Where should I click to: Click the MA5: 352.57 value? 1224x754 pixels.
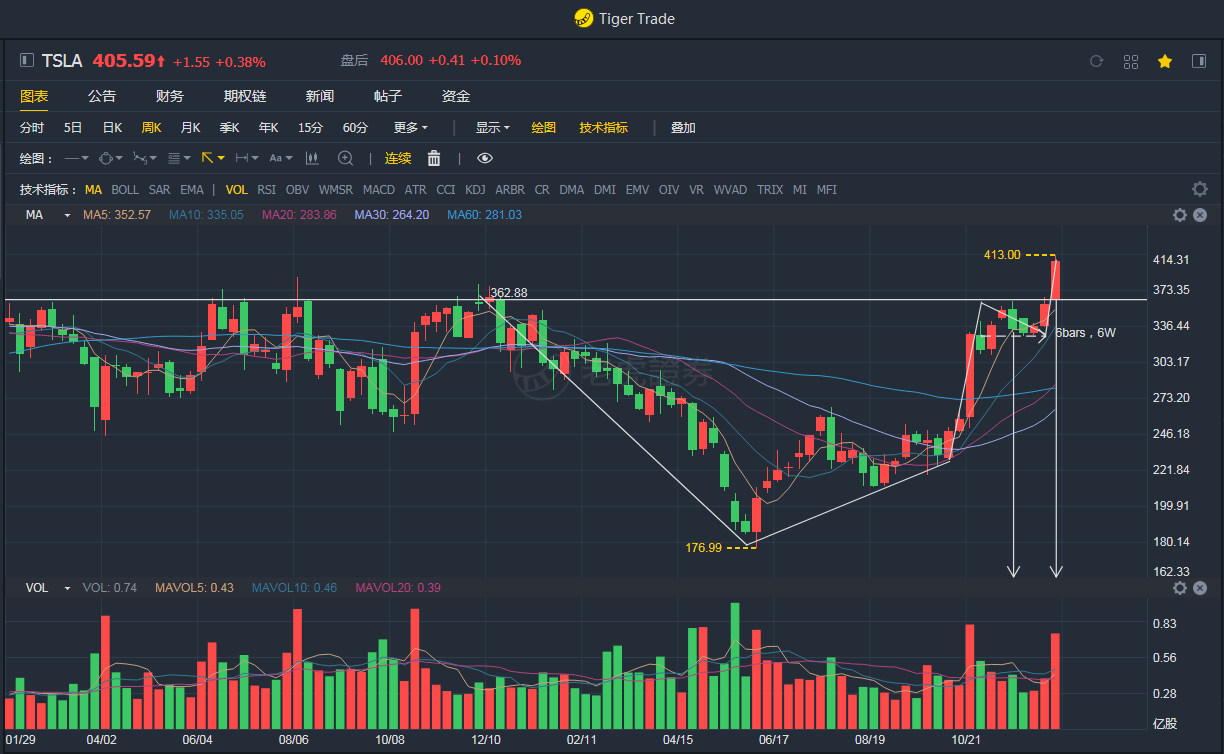click(117, 215)
